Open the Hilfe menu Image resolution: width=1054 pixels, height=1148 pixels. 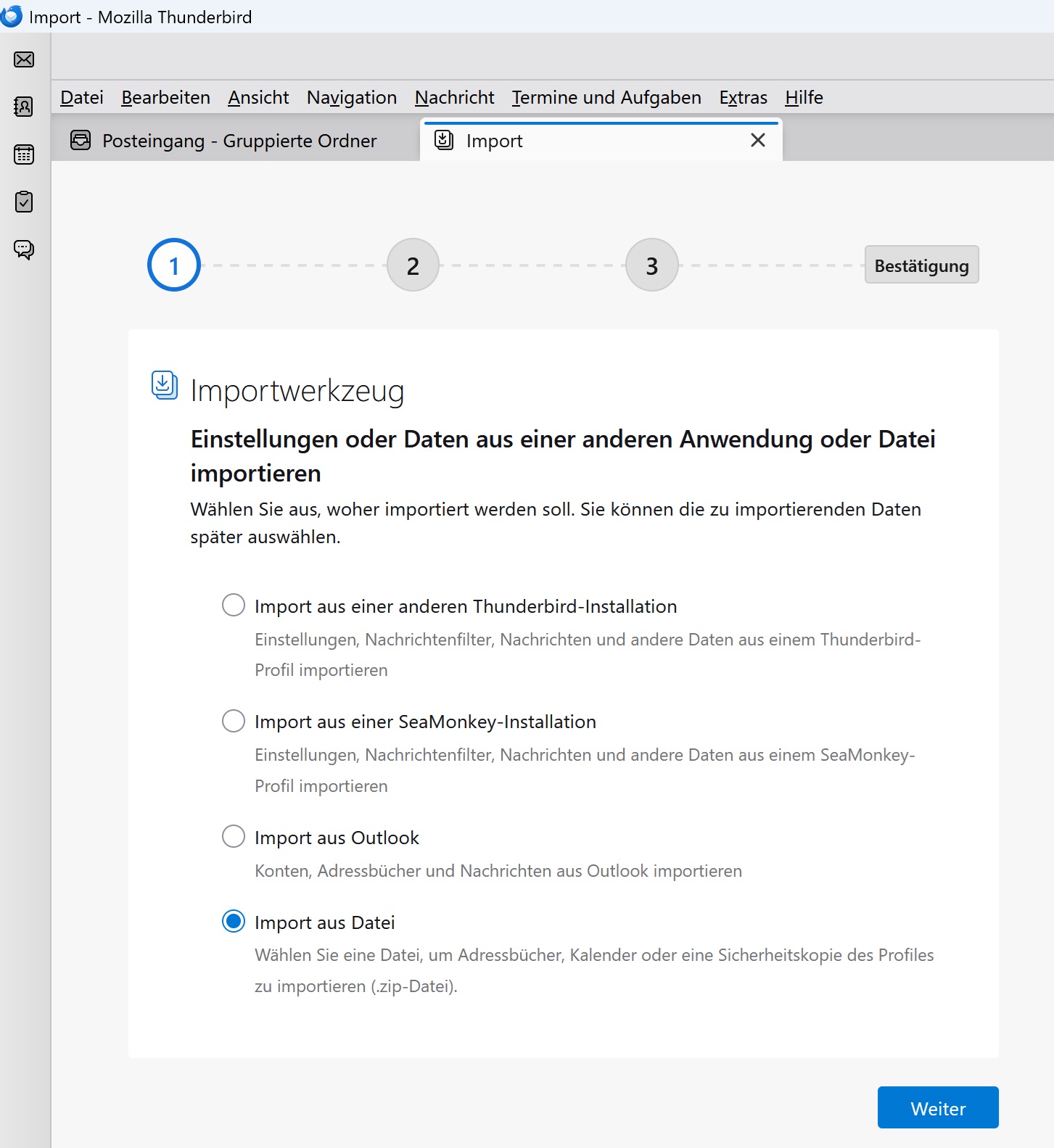(804, 97)
